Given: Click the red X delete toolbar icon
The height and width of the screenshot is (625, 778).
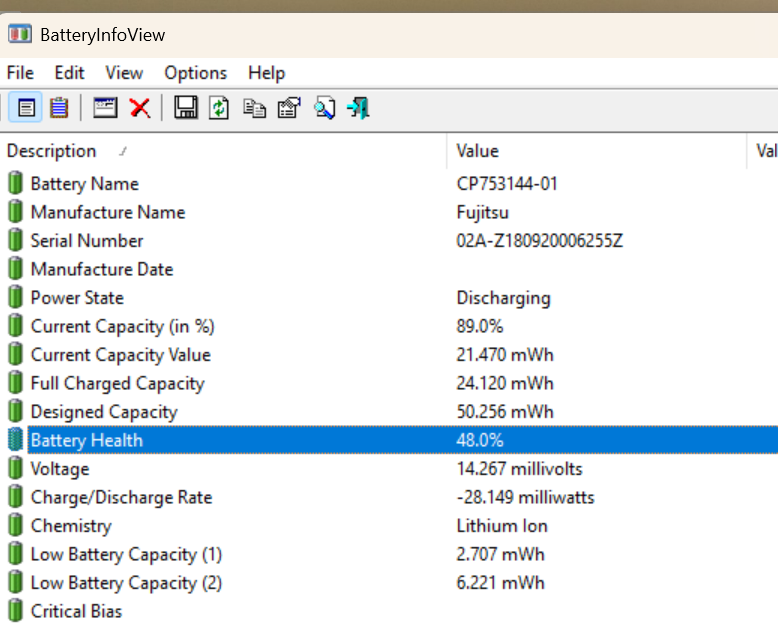Looking at the screenshot, I should [140, 107].
